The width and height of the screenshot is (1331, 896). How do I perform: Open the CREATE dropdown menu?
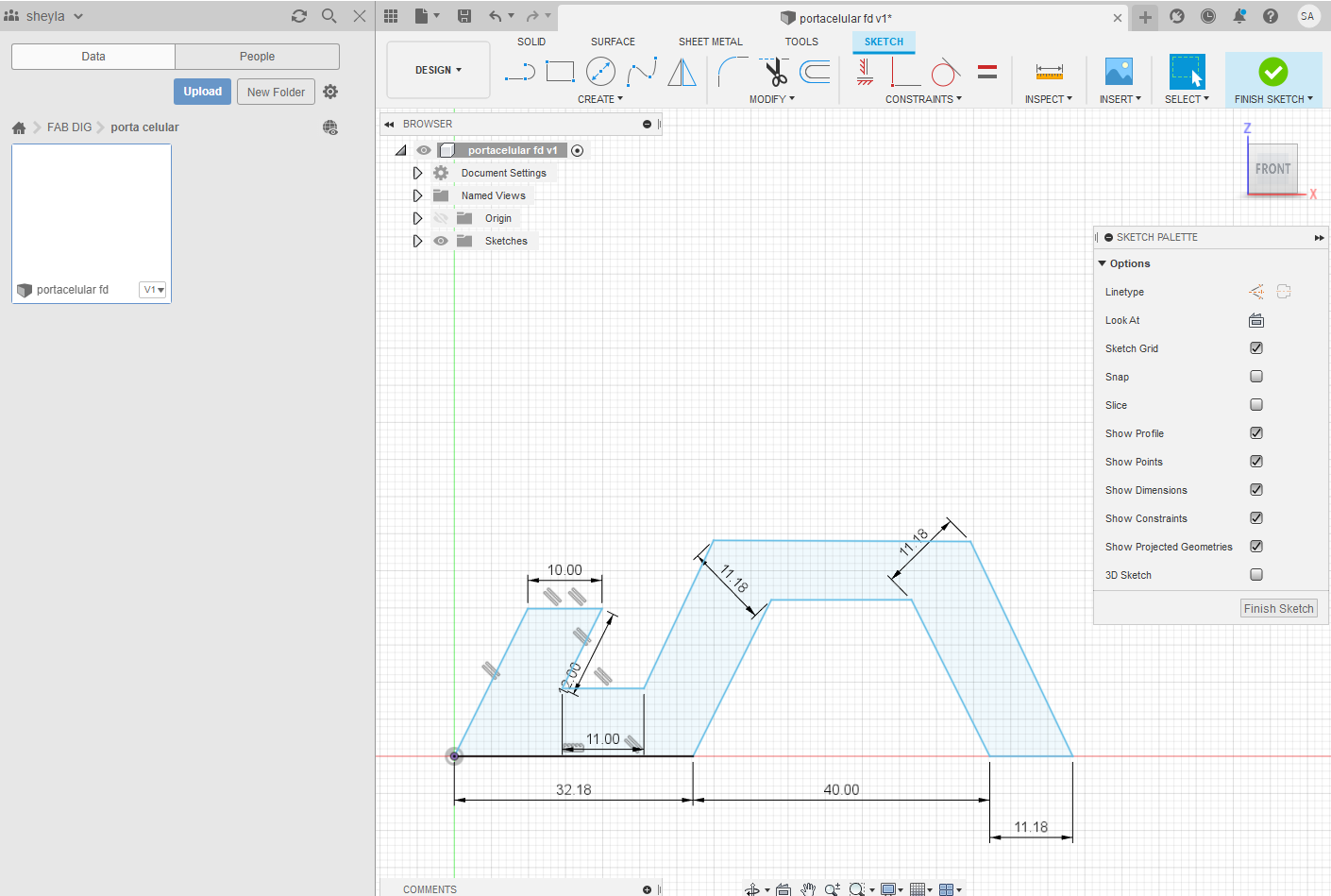click(600, 99)
